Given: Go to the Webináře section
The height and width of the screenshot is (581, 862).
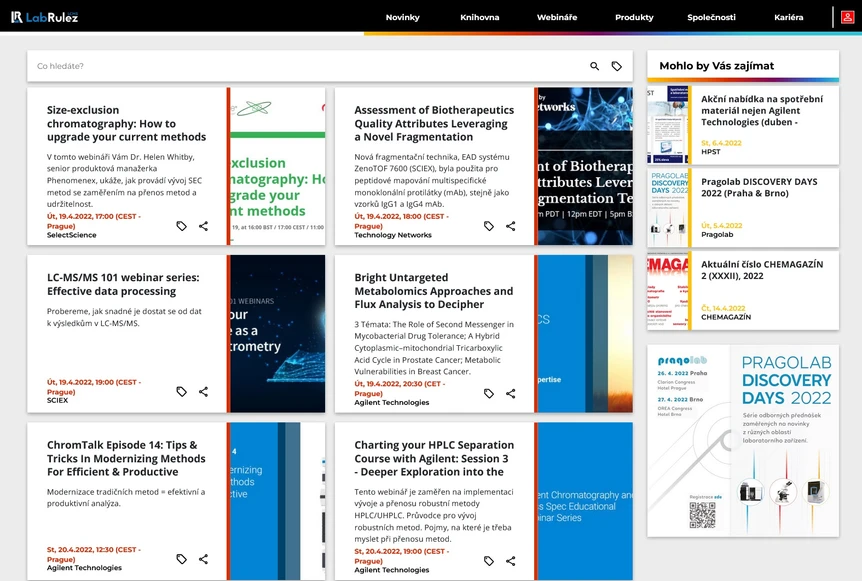Looking at the screenshot, I should pyautogui.click(x=557, y=17).
